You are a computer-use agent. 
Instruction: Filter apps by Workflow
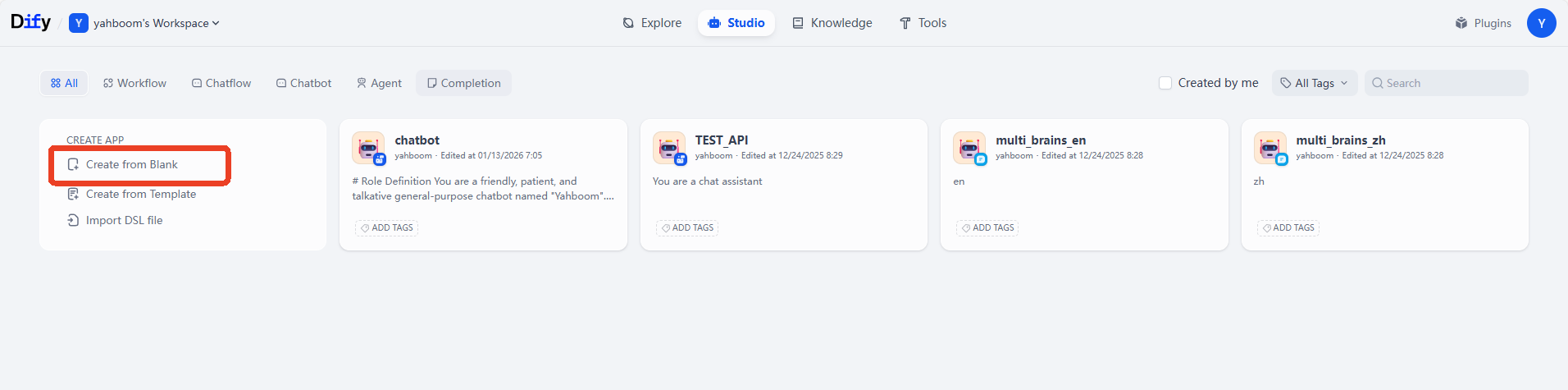point(134,83)
